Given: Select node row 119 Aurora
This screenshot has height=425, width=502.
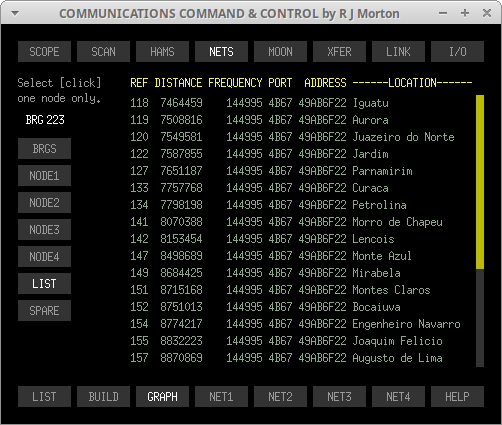Looking at the screenshot, I should click(x=259, y=120).
